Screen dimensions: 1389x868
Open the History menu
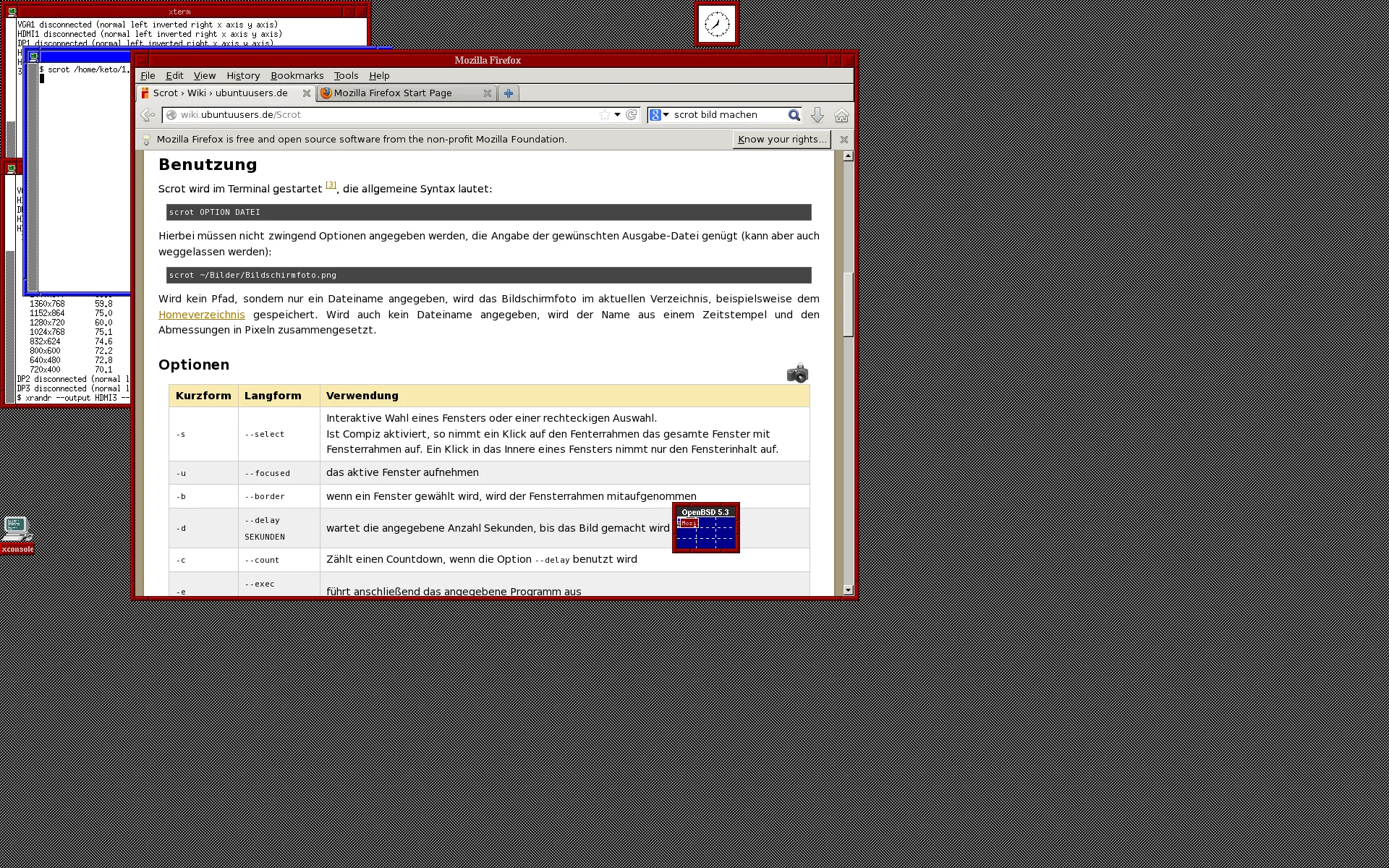(242, 76)
